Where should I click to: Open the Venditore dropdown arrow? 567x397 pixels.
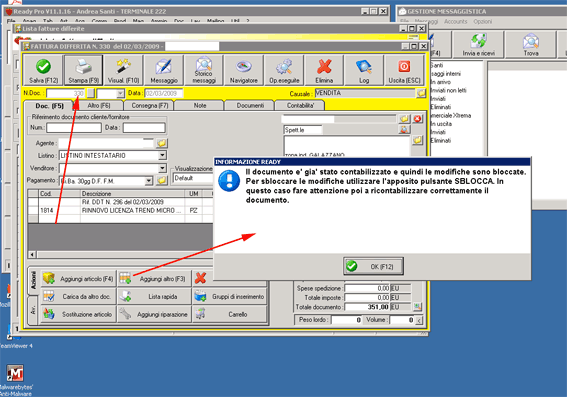tap(162, 168)
